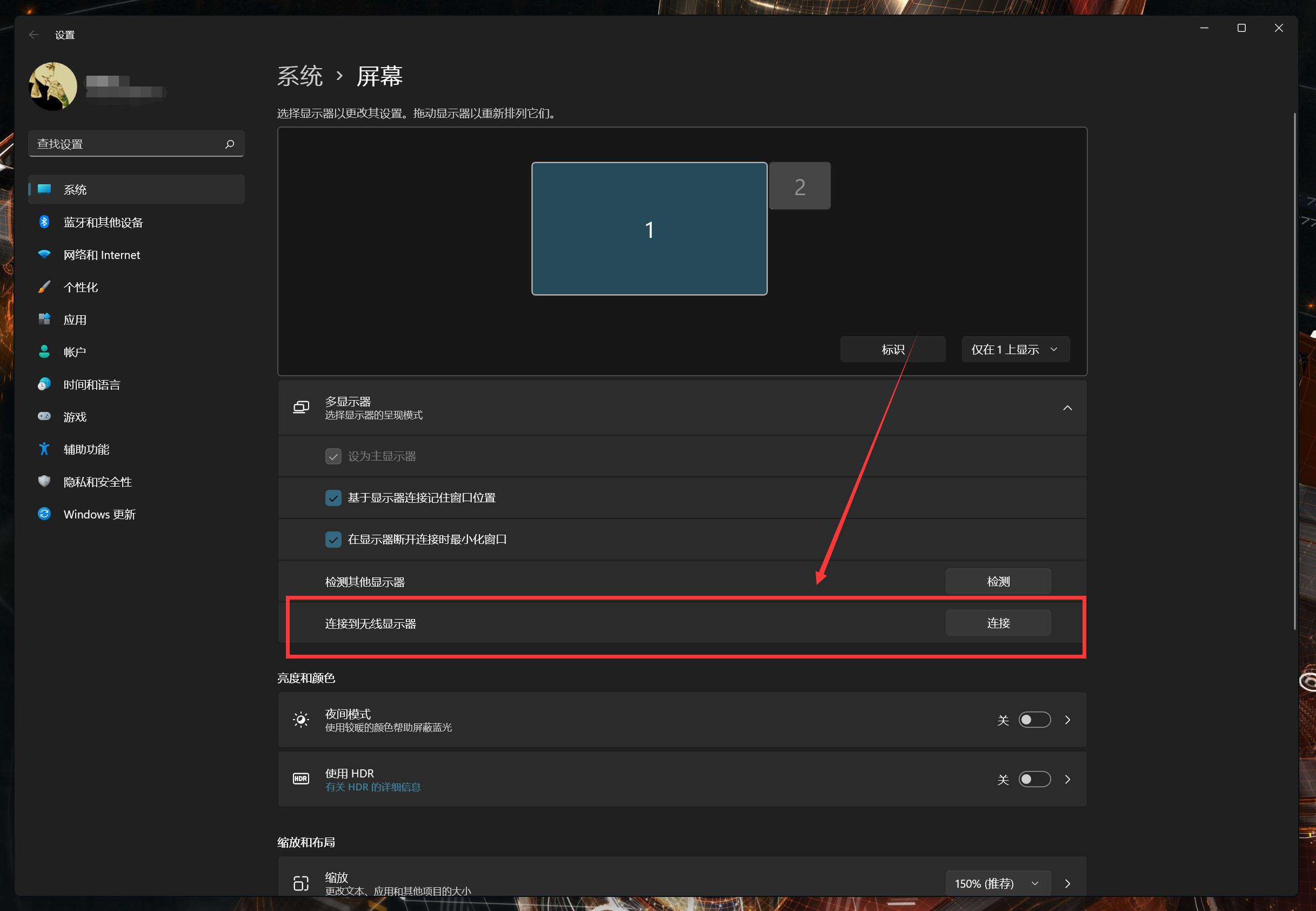Open Accounts settings in the sidebar
Image resolution: width=1316 pixels, height=911 pixels.
coord(75,351)
